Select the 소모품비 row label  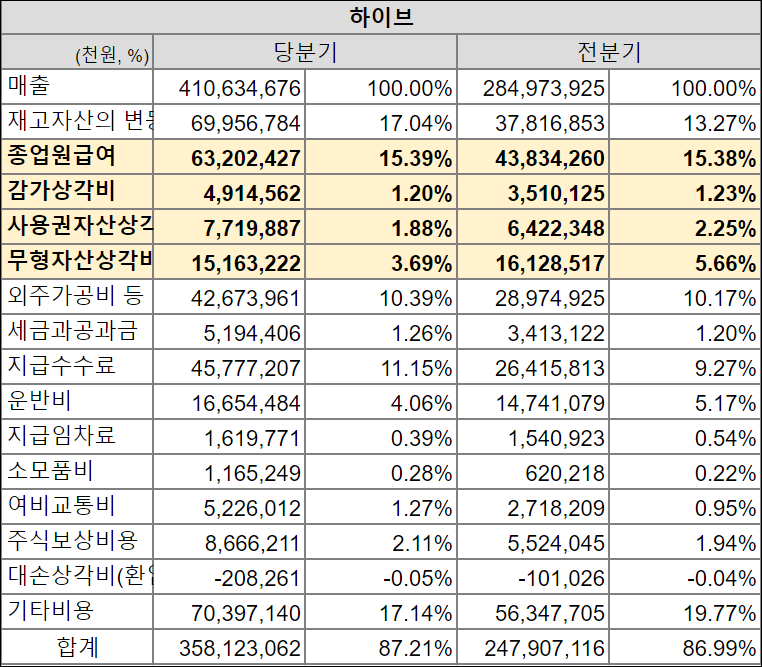pos(77,471)
